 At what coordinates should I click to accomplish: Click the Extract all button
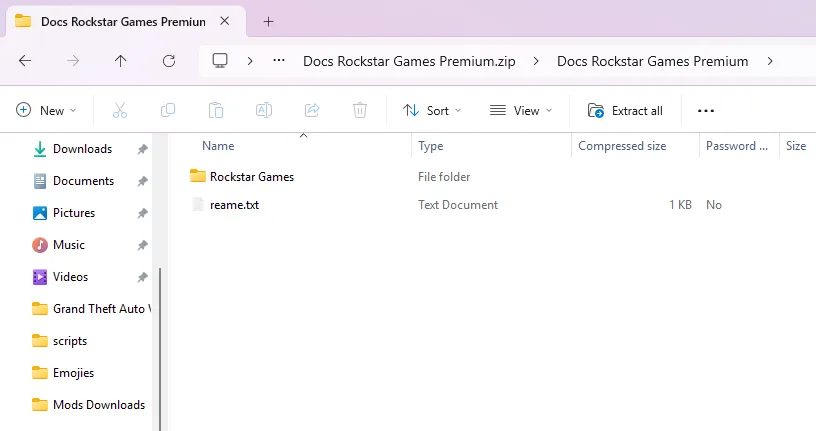click(x=625, y=110)
